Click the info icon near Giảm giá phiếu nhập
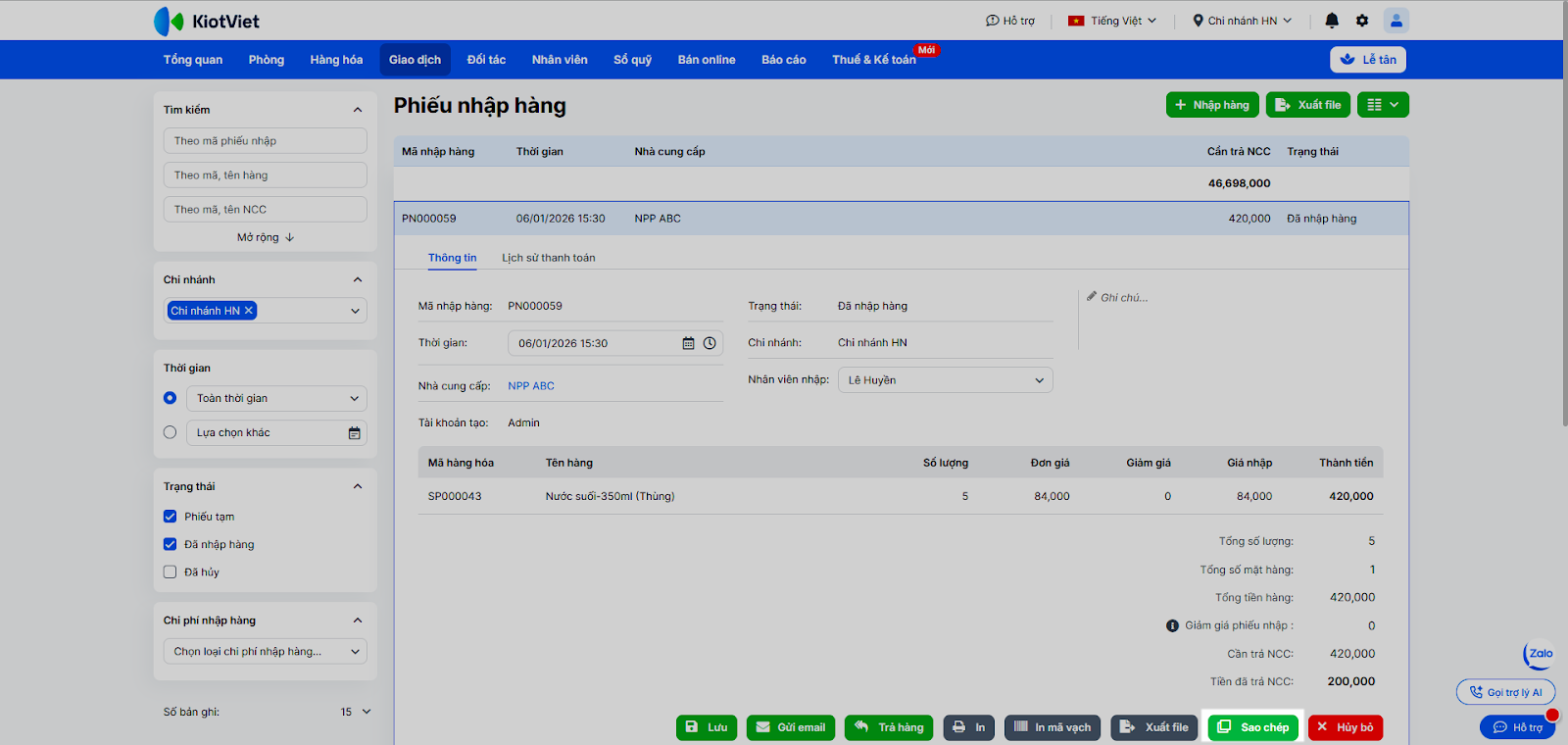Viewport: 1568px width, 745px height. tap(1172, 625)
